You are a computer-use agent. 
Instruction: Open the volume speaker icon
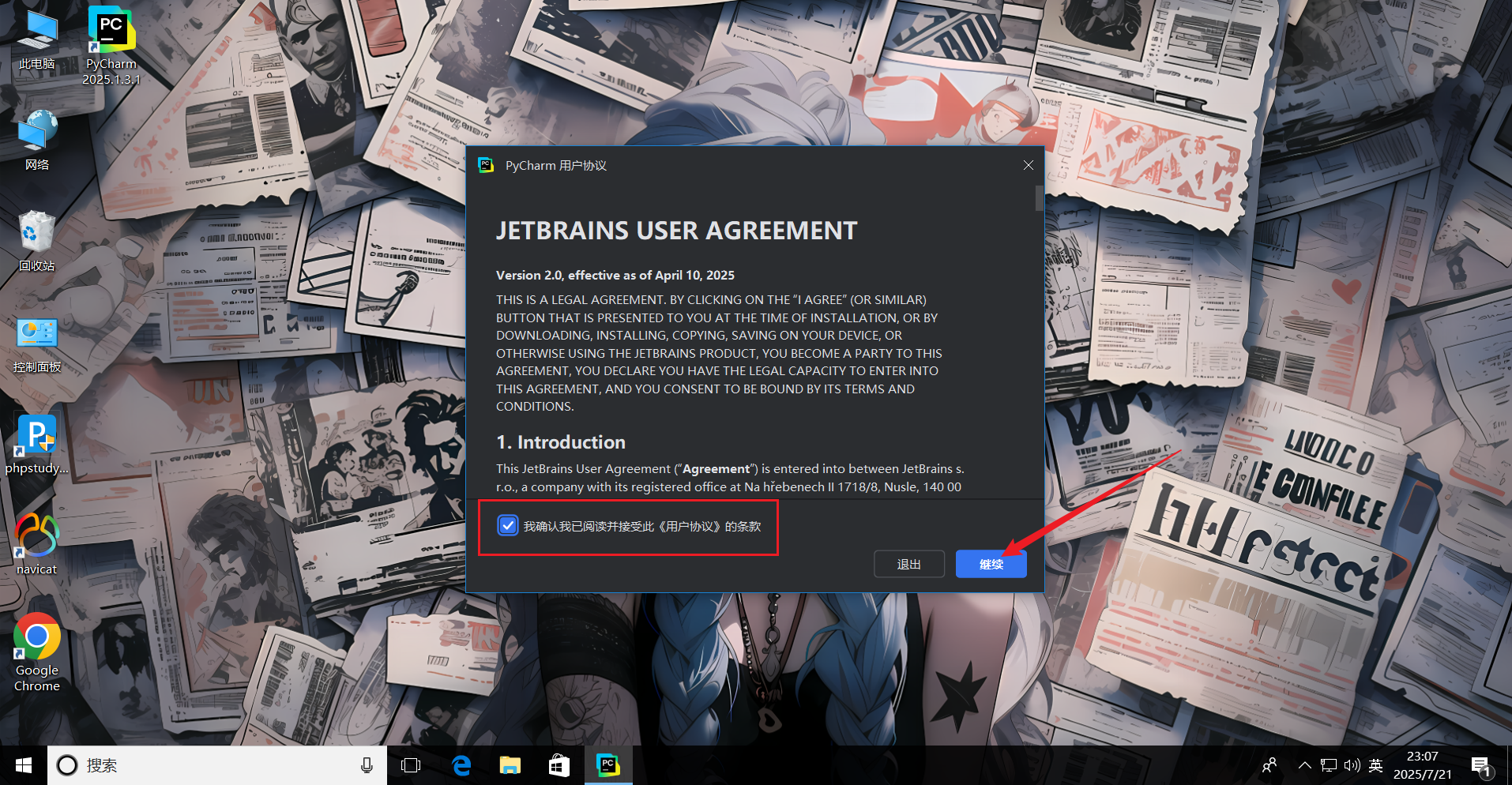pos(1352,765)
